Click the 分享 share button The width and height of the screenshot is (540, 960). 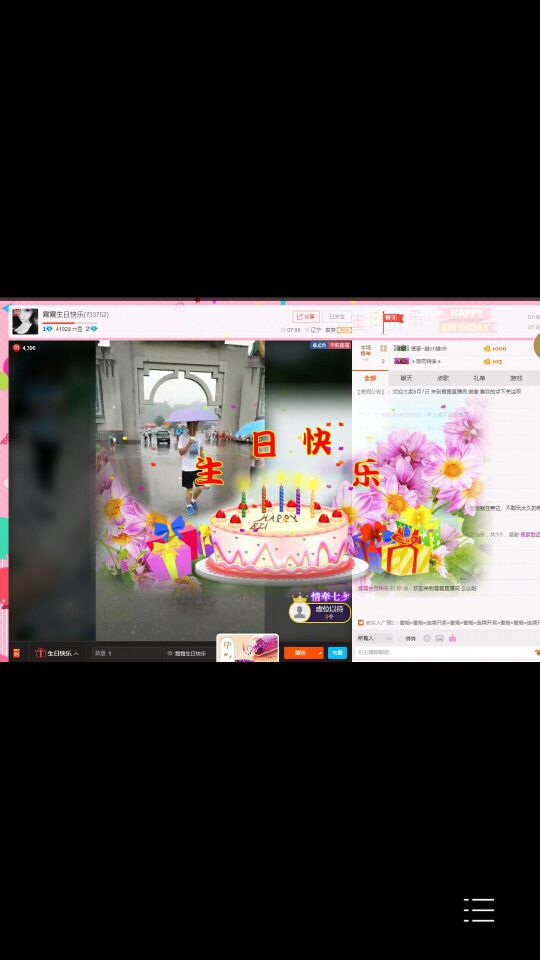[306, 317]
